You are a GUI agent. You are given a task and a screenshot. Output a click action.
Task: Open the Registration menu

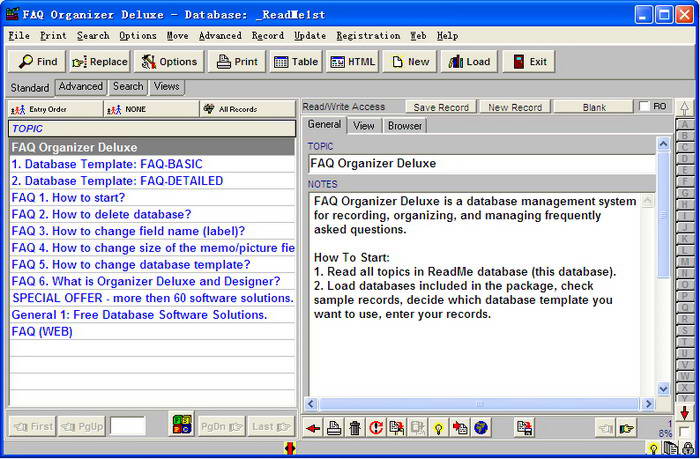point(368,36)
